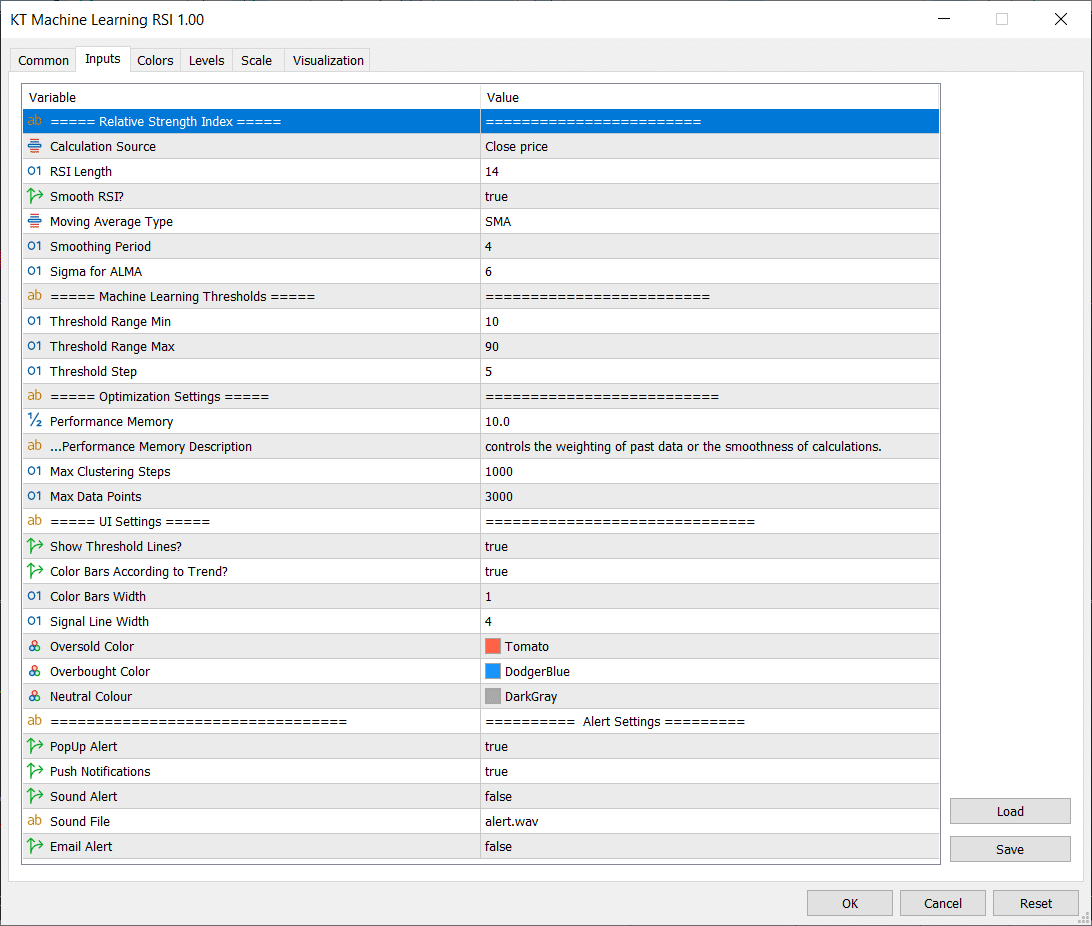Viewport: 1092px width, 926px height.
Task: Open the Visualization tab
Action: 328,61
